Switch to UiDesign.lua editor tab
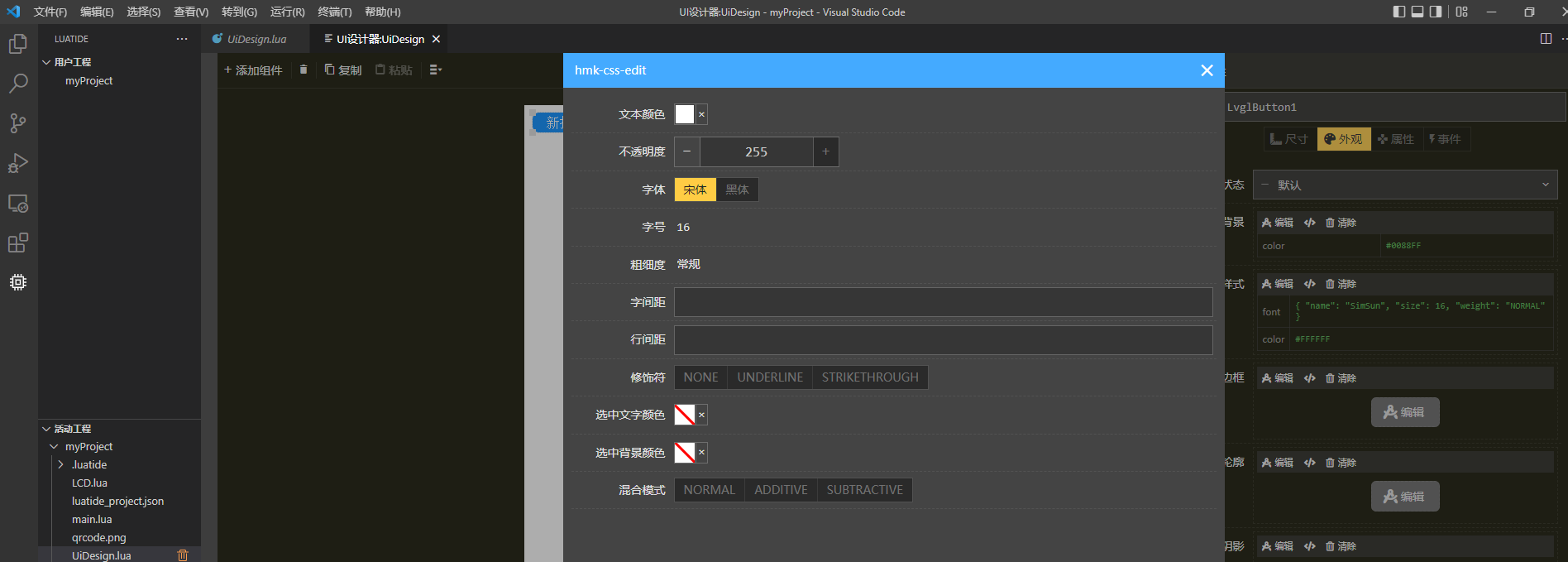Screen dimensions: 1568x562 256,39
